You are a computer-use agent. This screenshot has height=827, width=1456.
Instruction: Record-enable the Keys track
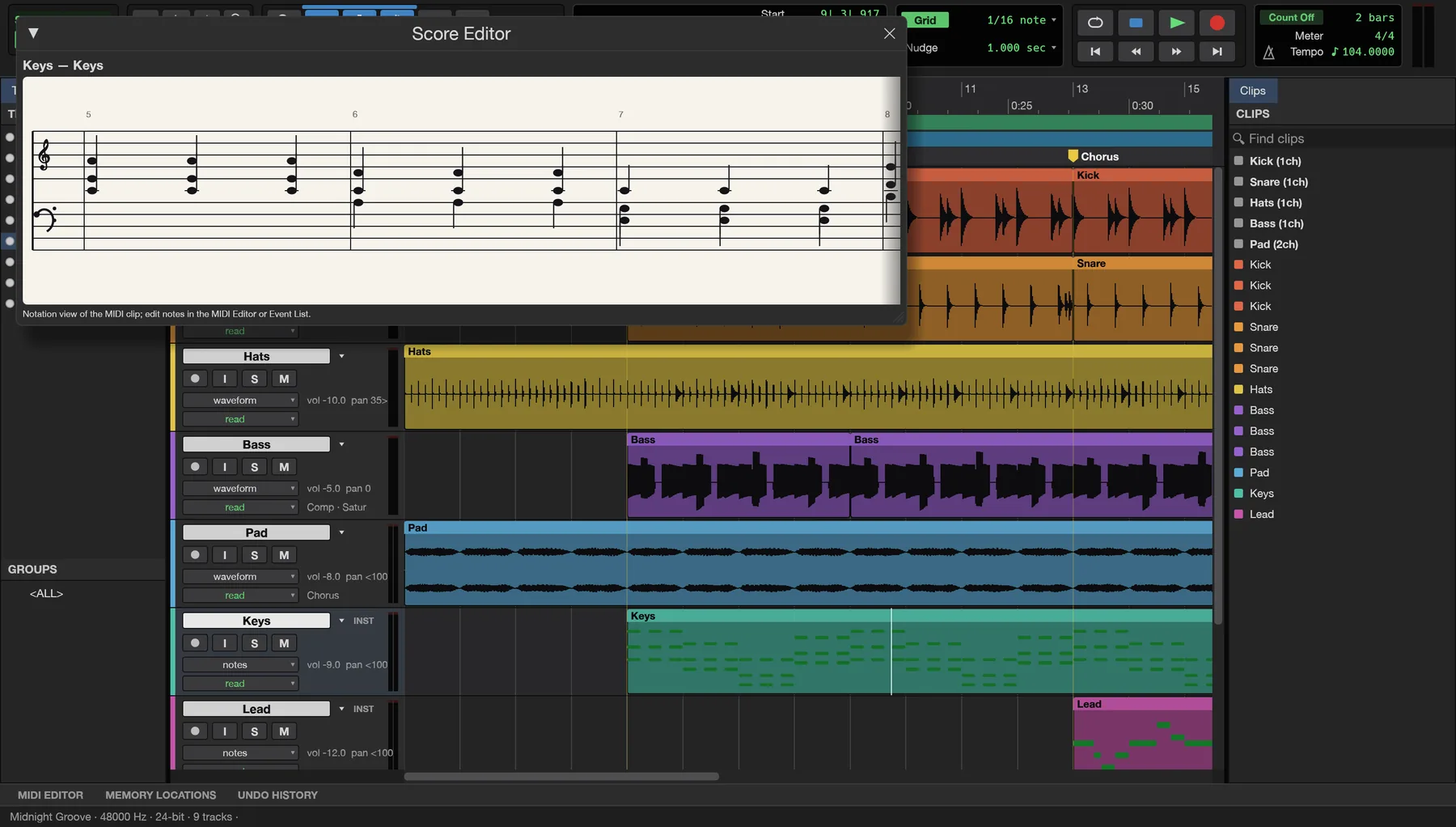point(195,643)
